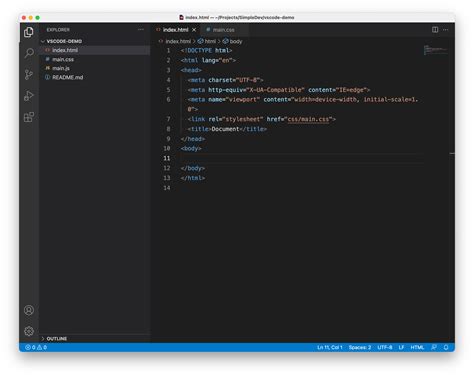Open notifications bell in status bar
This screenshot has height=377, width=474.
(x=446, y=347)
